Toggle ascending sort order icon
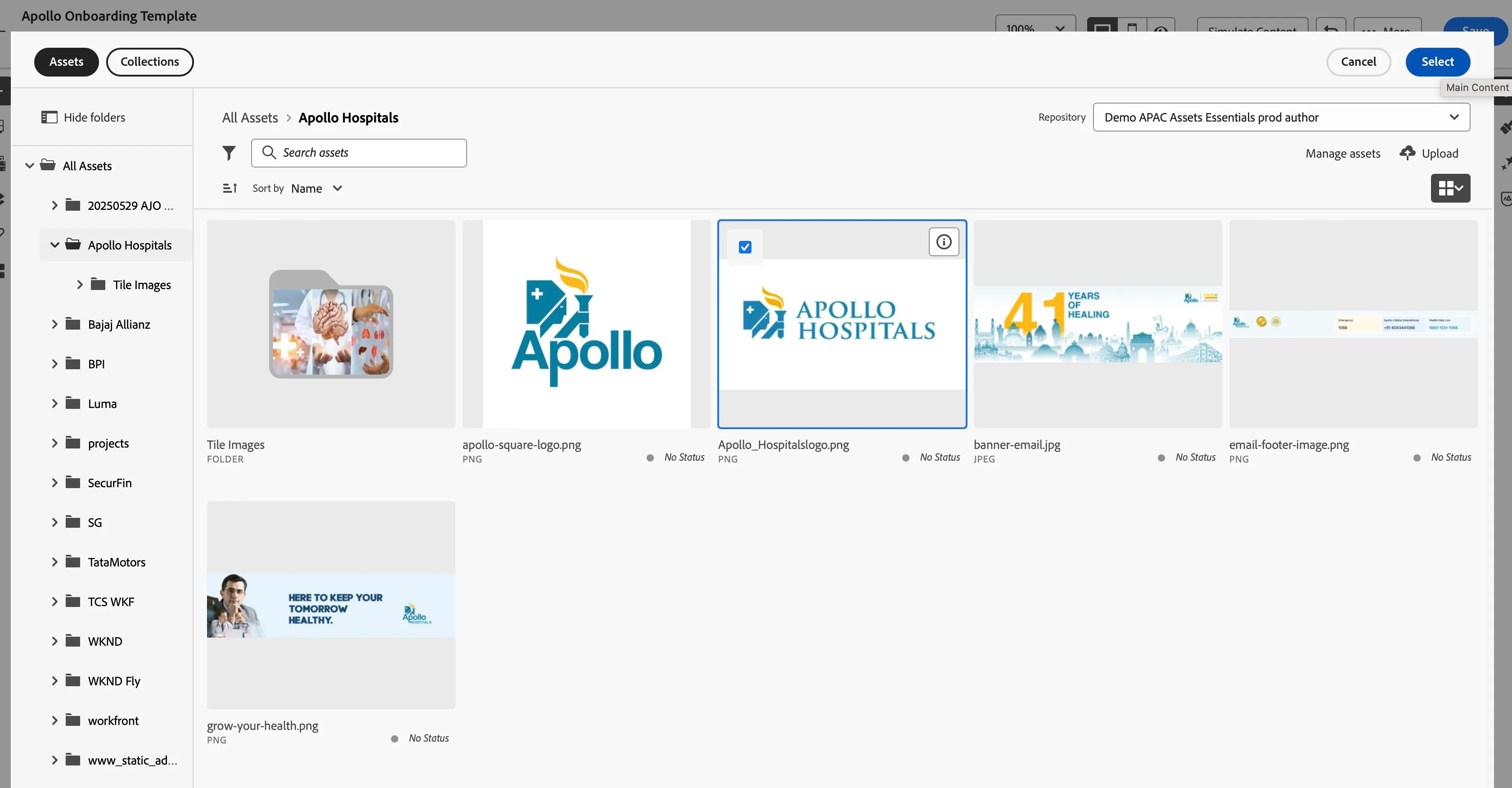1512x788 pixels. [229, 188]
